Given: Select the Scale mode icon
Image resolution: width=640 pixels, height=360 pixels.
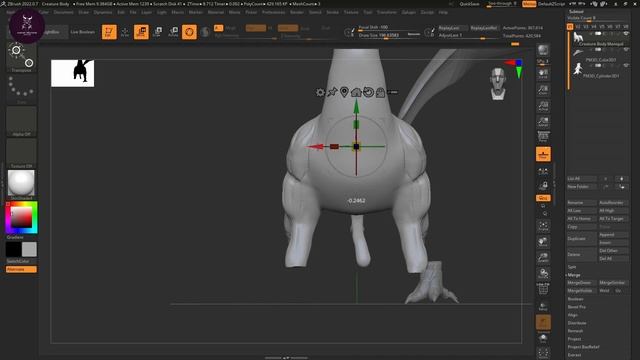Looking at the screenshot, I should coord(158,32).
